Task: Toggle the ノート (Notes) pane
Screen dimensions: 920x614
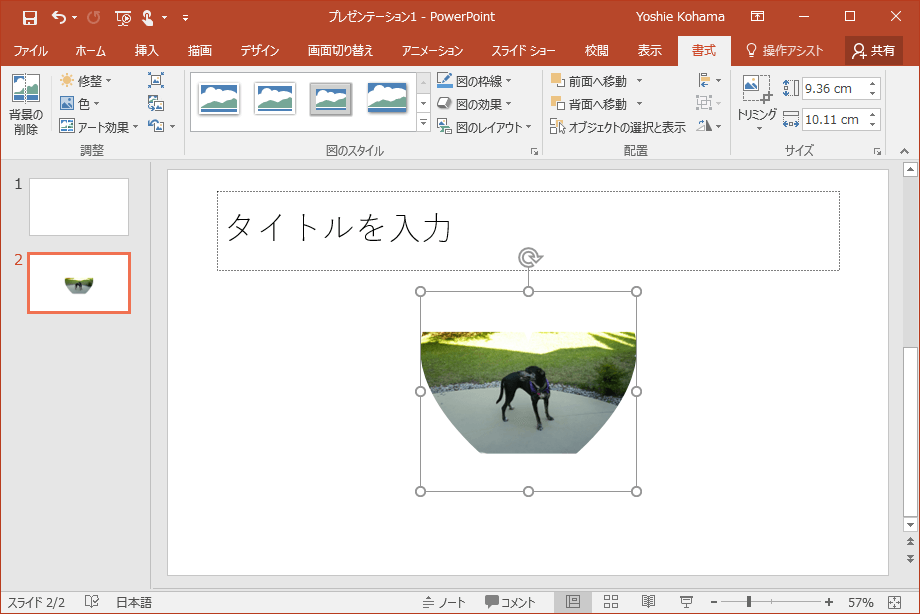Action: click(x=444, y=602)
